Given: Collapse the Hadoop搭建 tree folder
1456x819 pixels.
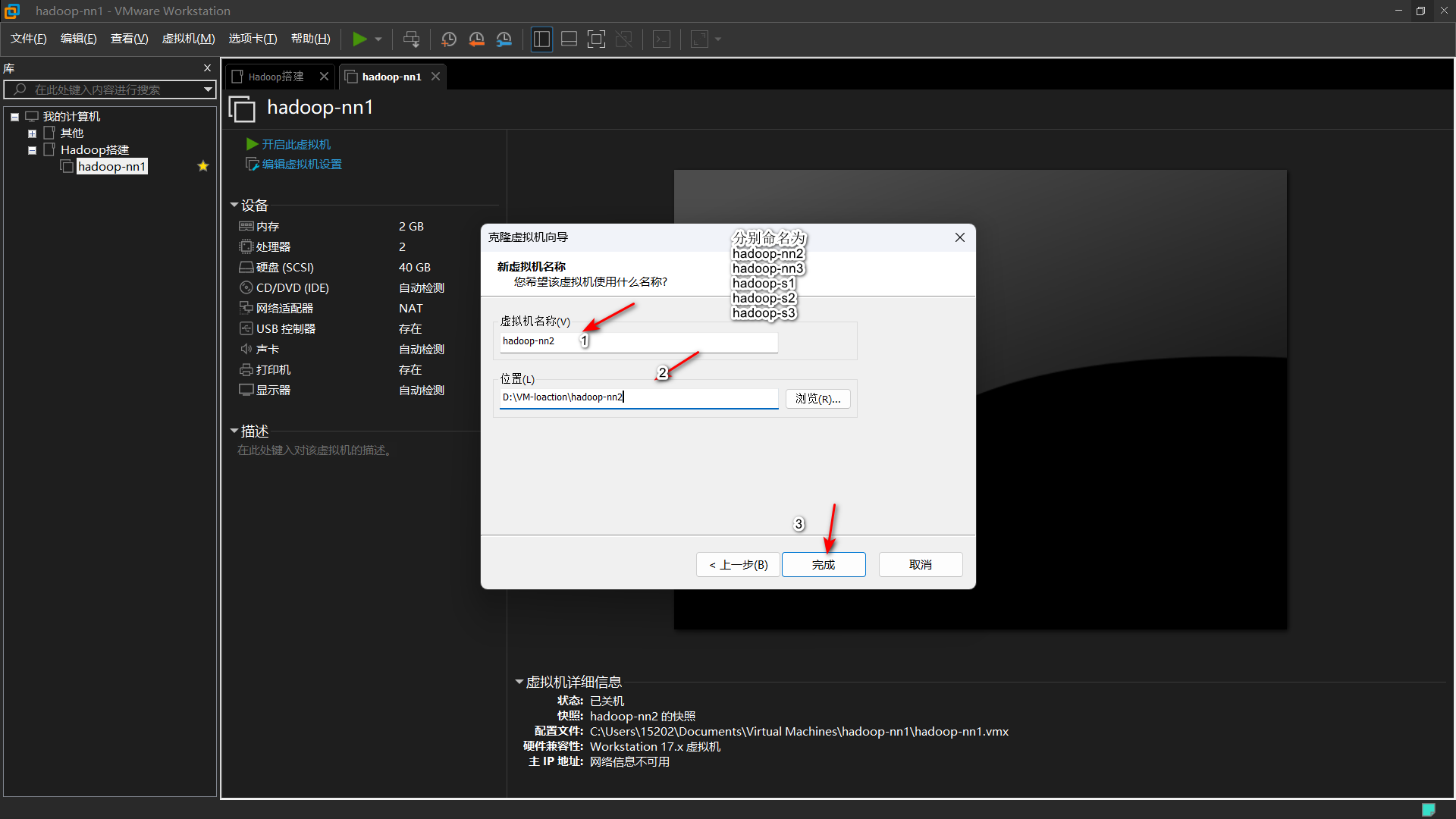Looking at the screenshot, I should tap(32, 150).
